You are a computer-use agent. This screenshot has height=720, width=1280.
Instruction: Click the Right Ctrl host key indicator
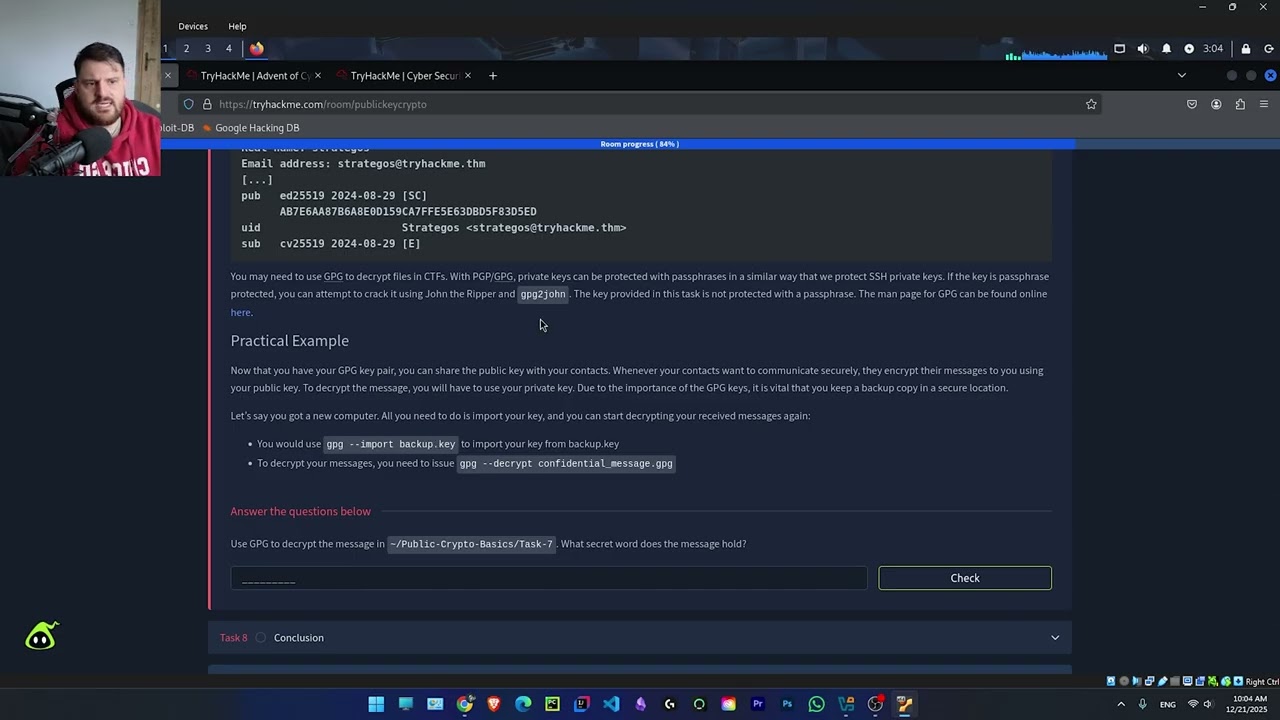point(1262,682)
